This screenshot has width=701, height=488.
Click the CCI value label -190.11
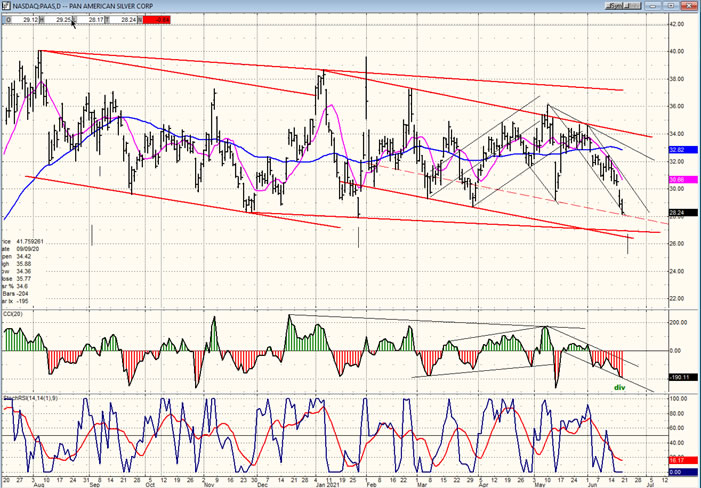(683, 377)
